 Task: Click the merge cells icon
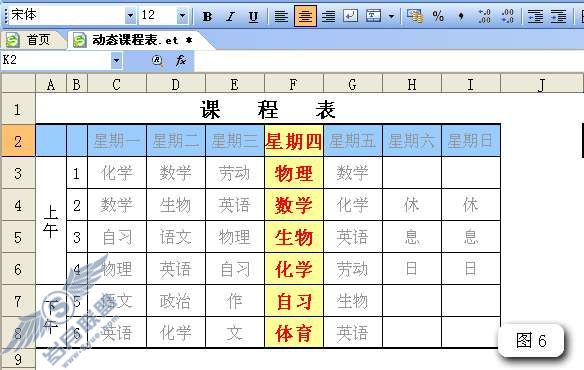tap(374, 16)
